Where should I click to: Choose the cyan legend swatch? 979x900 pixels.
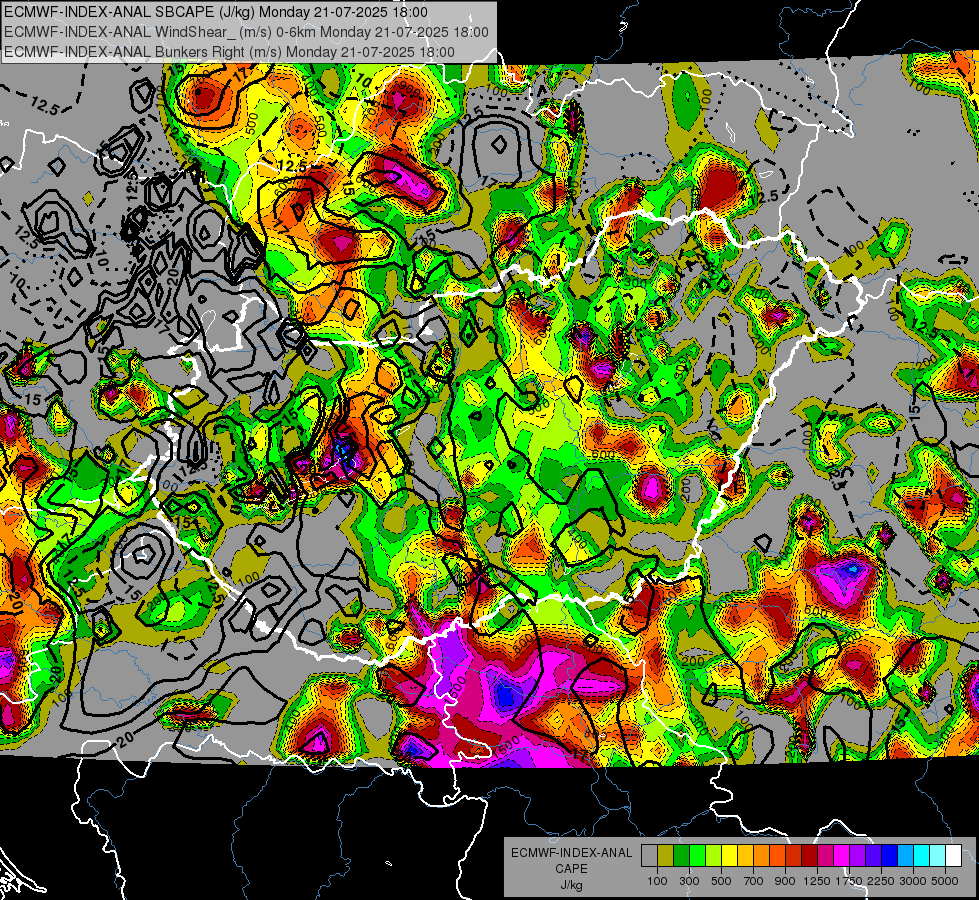[922, 855]
